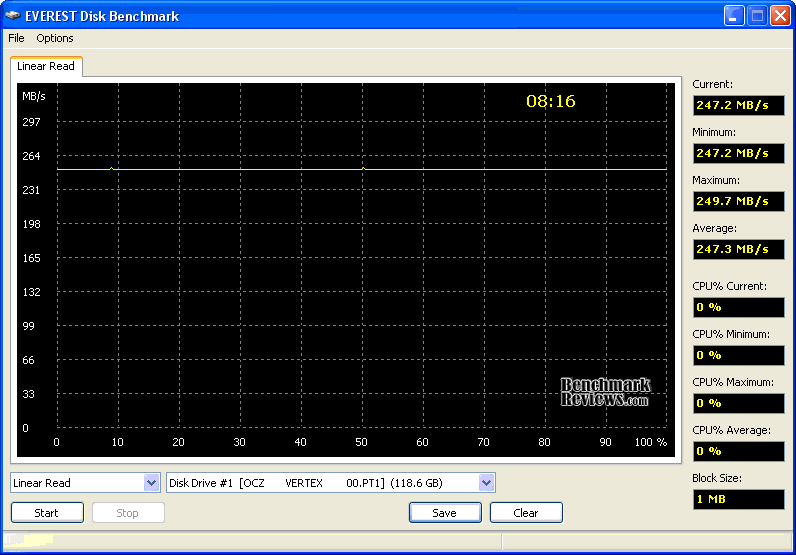Click the Start button
Viewport: 796px width, 555px height.
[47, 513]
